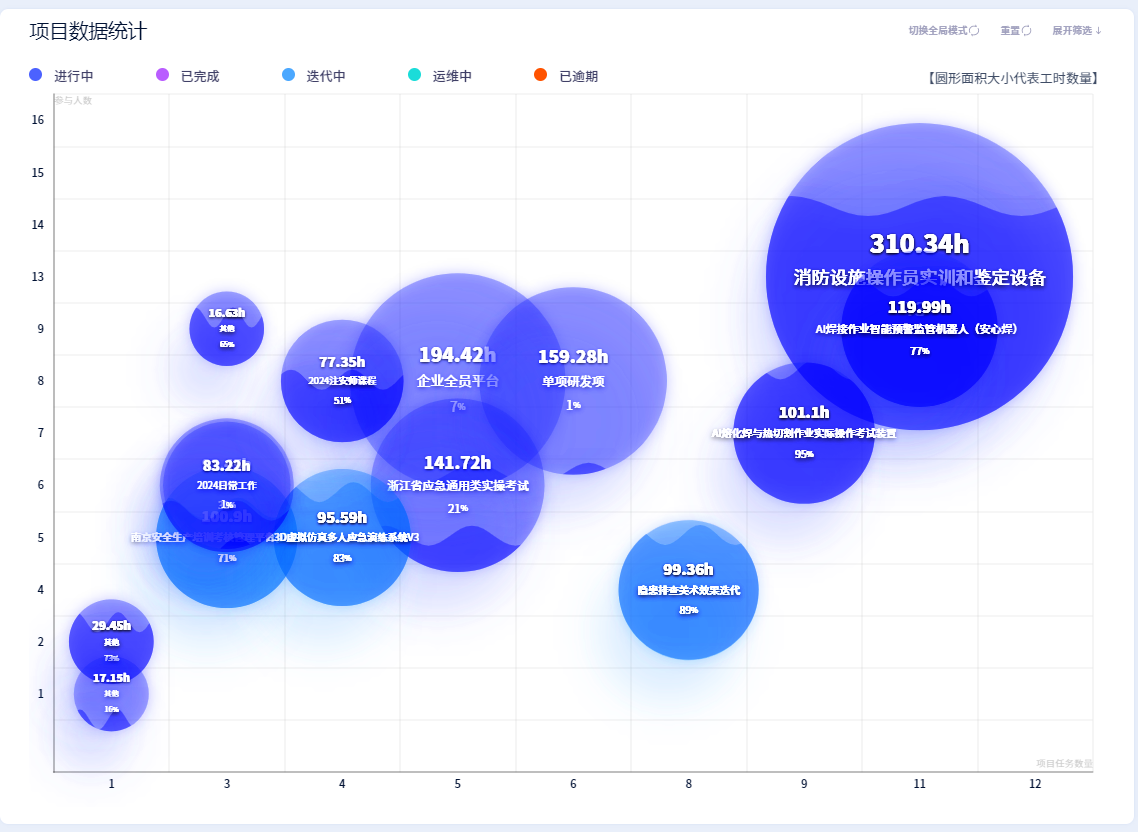Toggle the 进行中 legend dot
The width and height of the screenshot is (1138, 832).
(36, 75)
